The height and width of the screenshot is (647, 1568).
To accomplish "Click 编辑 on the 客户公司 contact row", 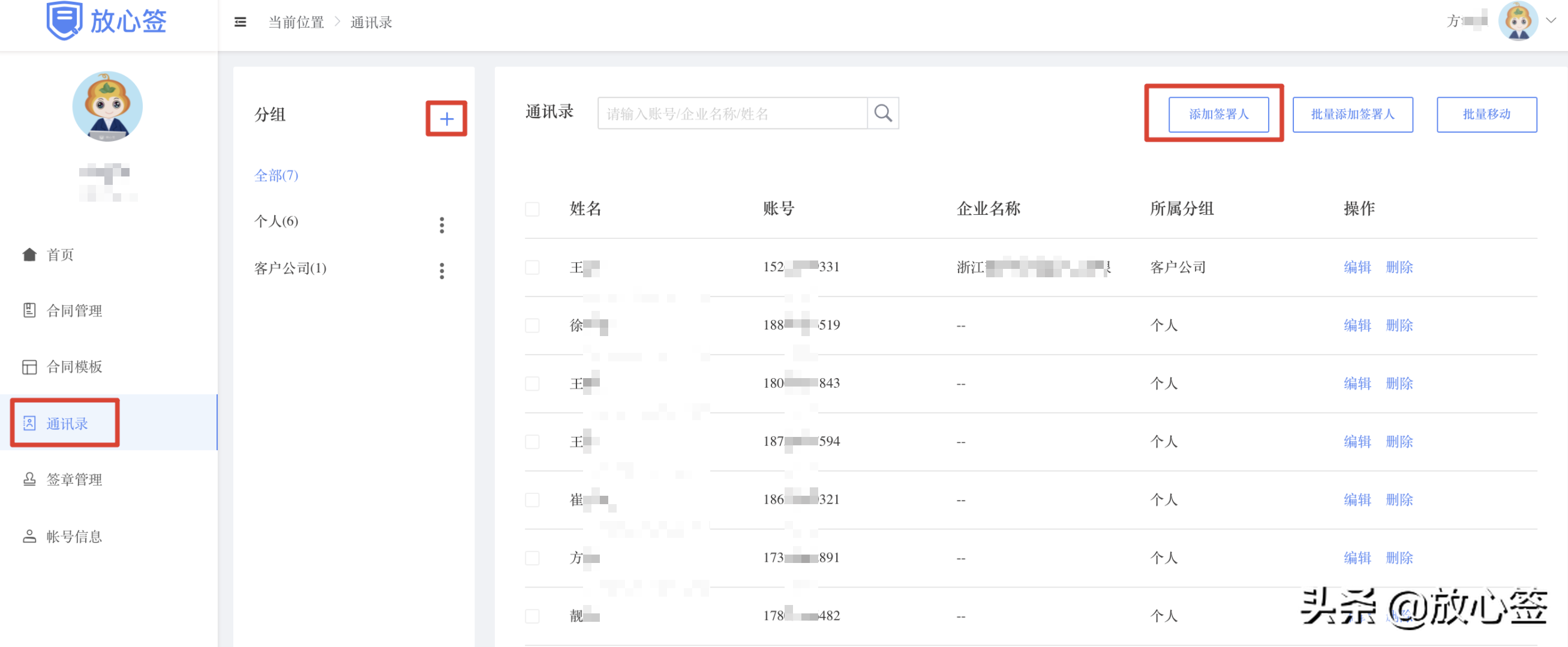I will [x=1357, y=267].
